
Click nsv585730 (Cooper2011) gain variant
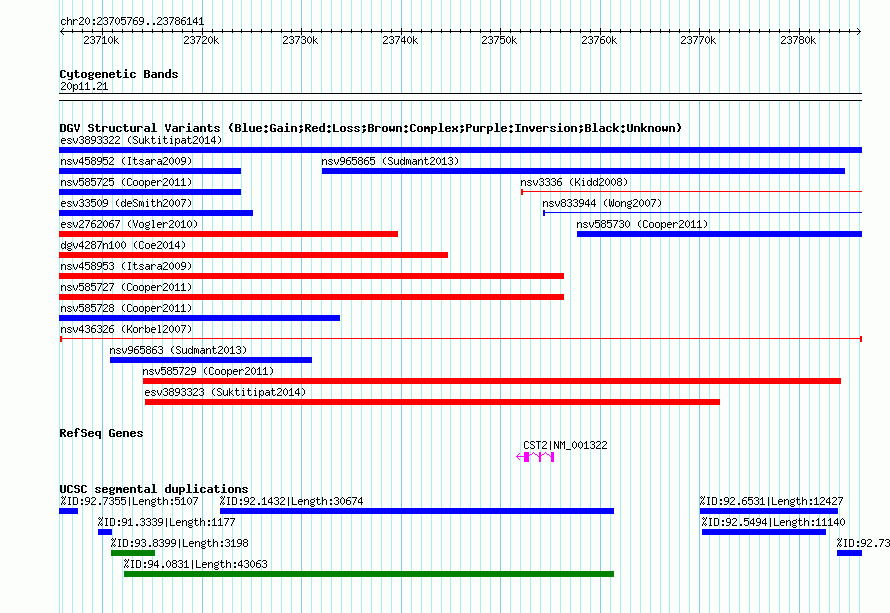[x=719, y=234]
